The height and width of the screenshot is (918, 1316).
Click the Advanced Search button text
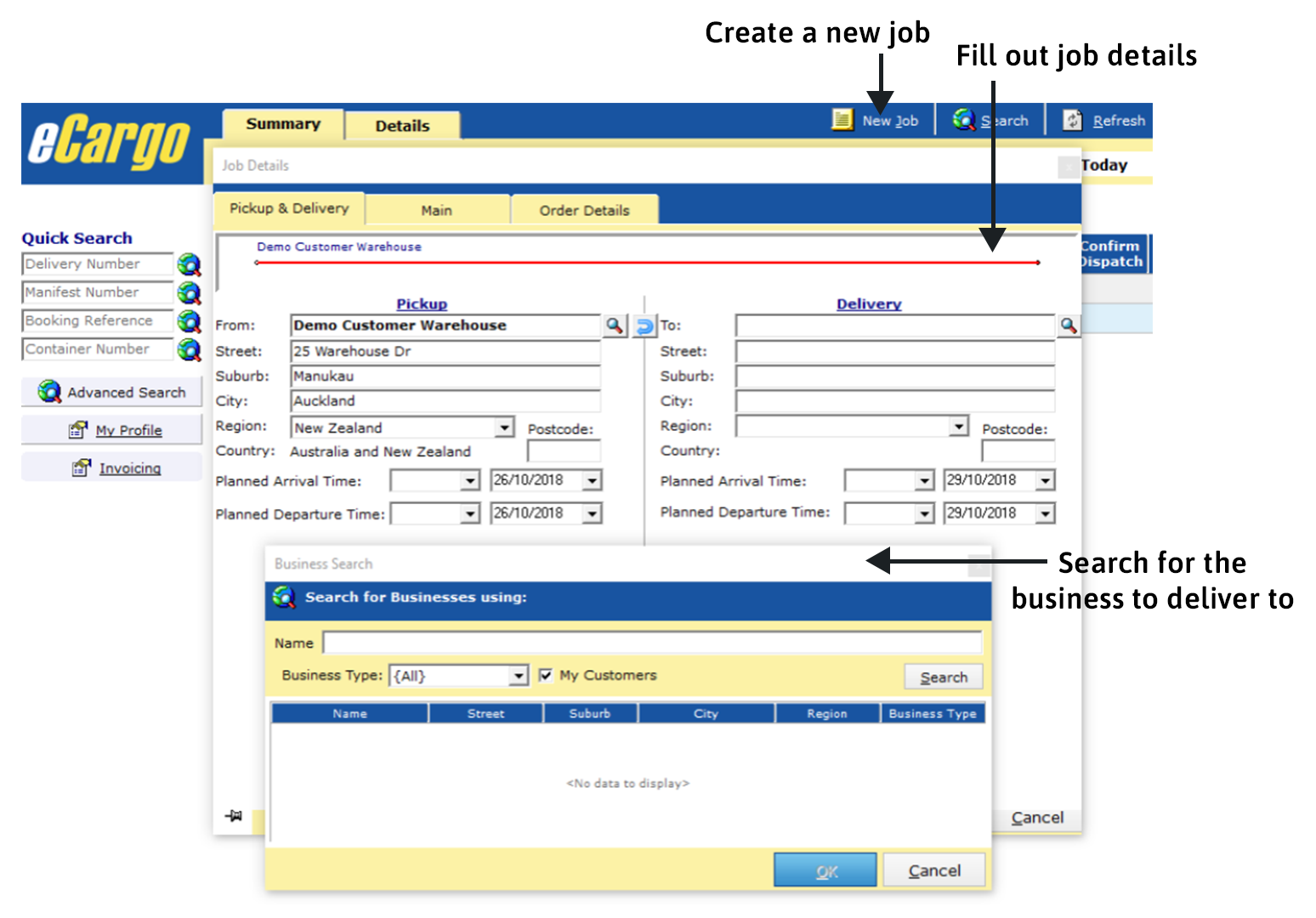point(127,393)
